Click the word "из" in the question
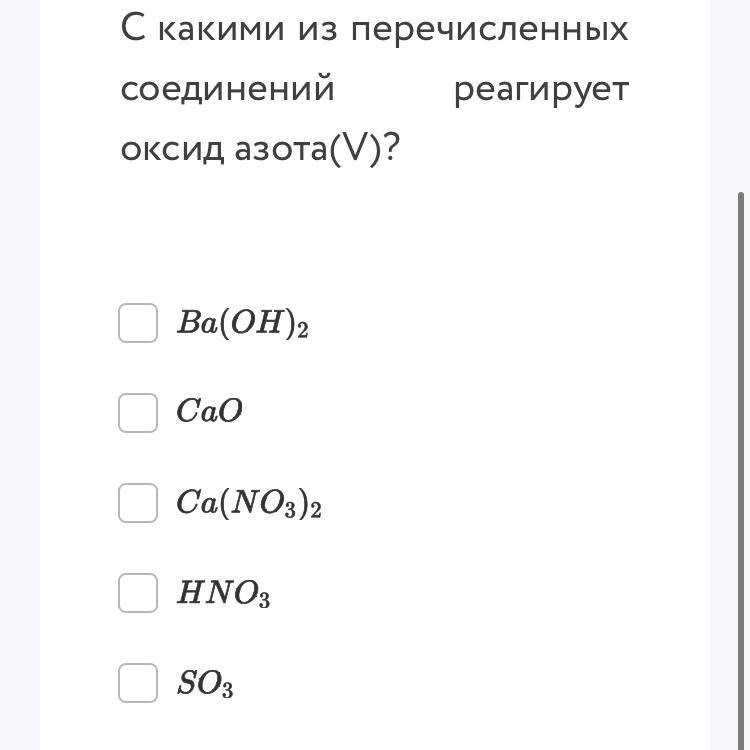This screenshot has width=750, height=750. tap(317, 30)
